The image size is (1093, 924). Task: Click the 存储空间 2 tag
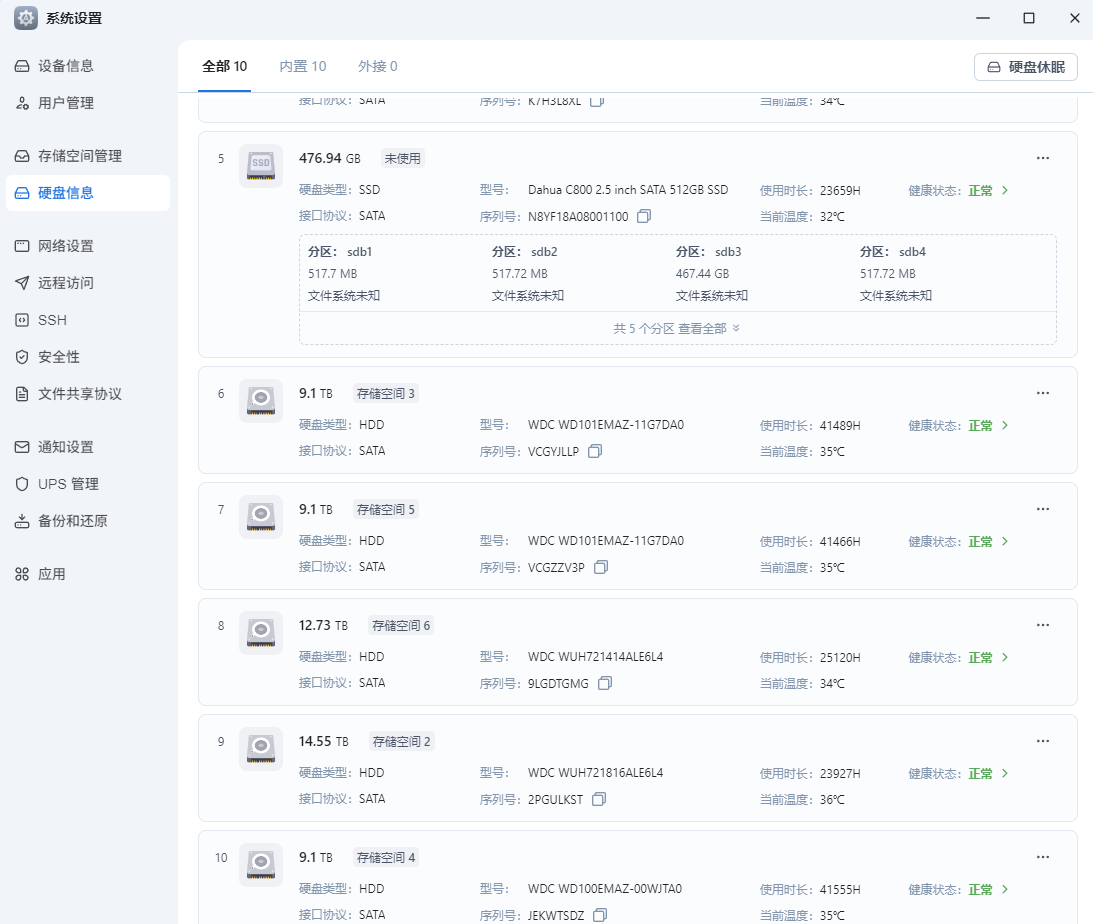(402, 741)
